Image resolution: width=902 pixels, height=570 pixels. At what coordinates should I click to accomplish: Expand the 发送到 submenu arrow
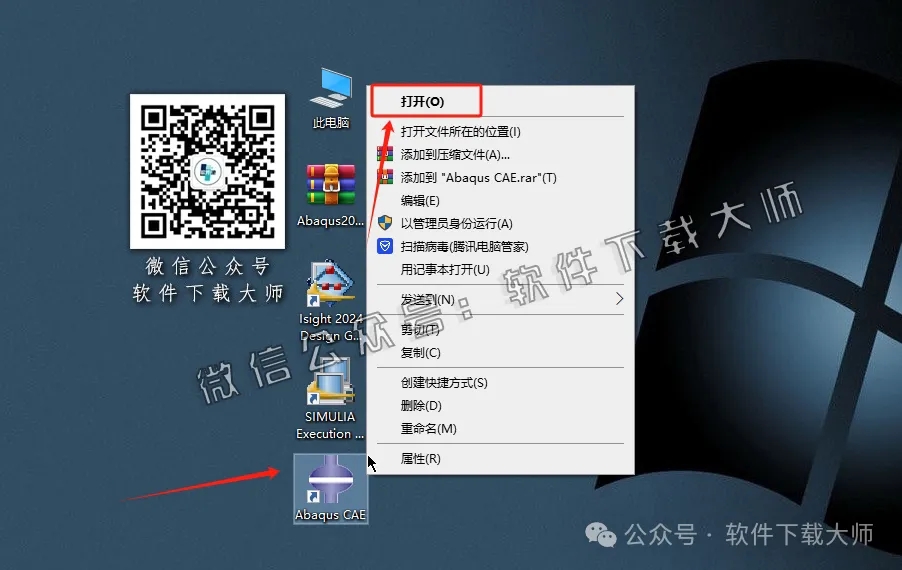point(620,299)
